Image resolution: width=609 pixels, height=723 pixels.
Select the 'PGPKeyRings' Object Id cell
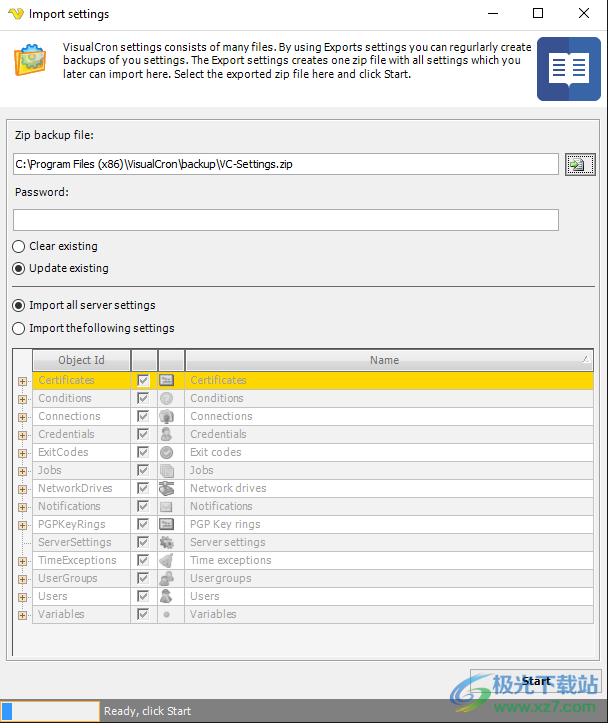(82, 524)
